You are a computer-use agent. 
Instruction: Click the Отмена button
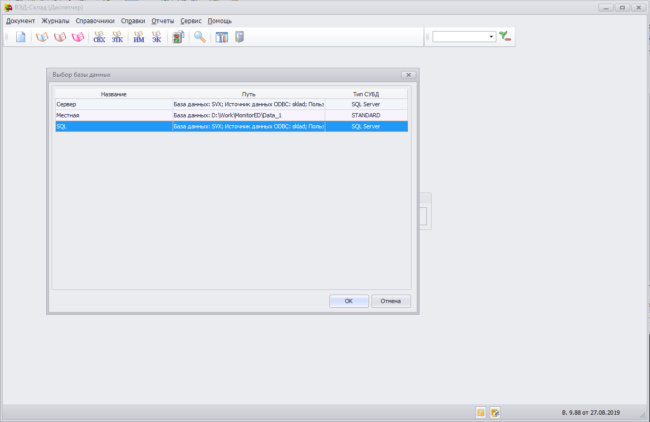click(390, 300)
